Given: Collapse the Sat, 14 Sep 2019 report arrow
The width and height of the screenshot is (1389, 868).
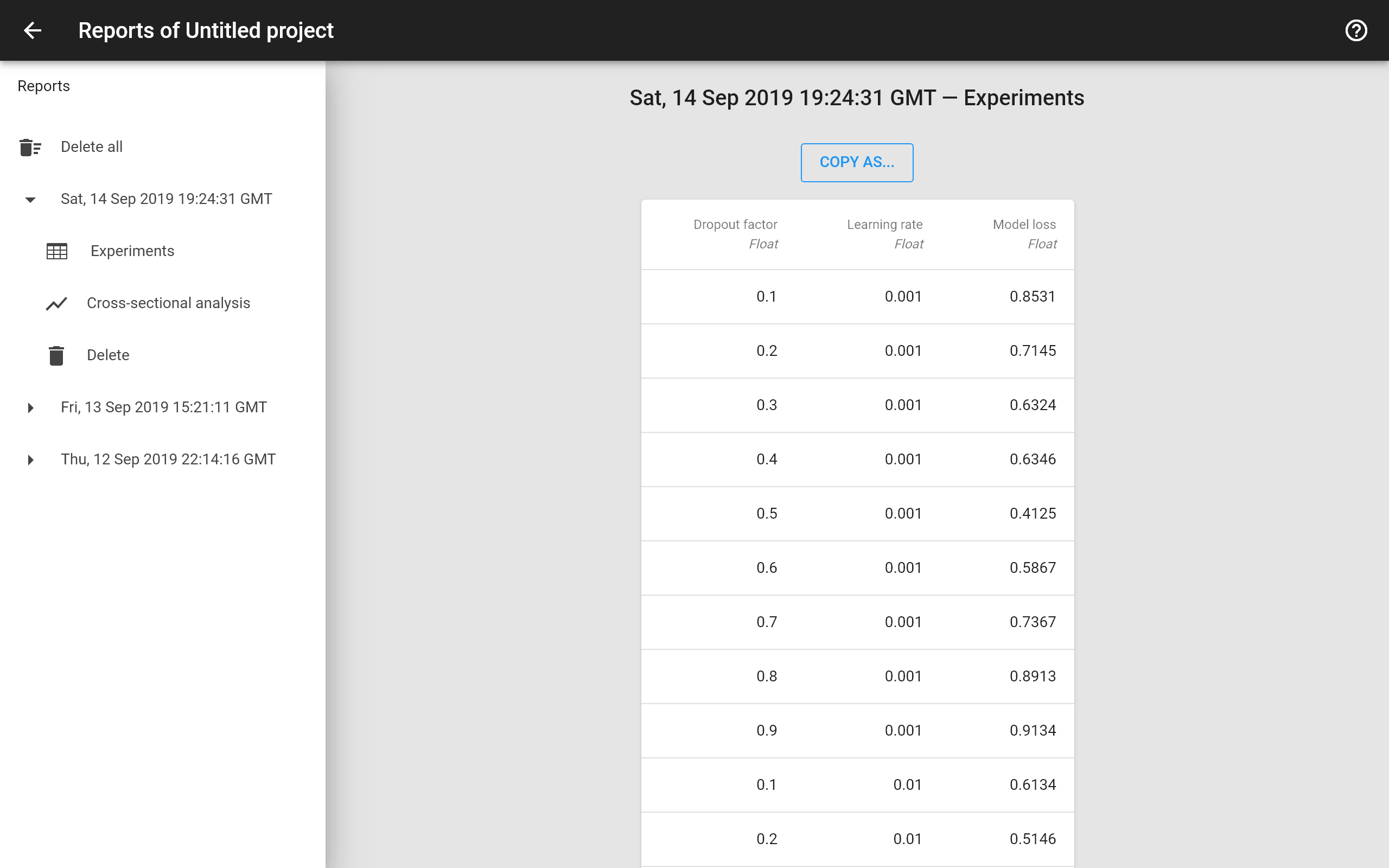Looking at the screenshot, I should 30,200.
